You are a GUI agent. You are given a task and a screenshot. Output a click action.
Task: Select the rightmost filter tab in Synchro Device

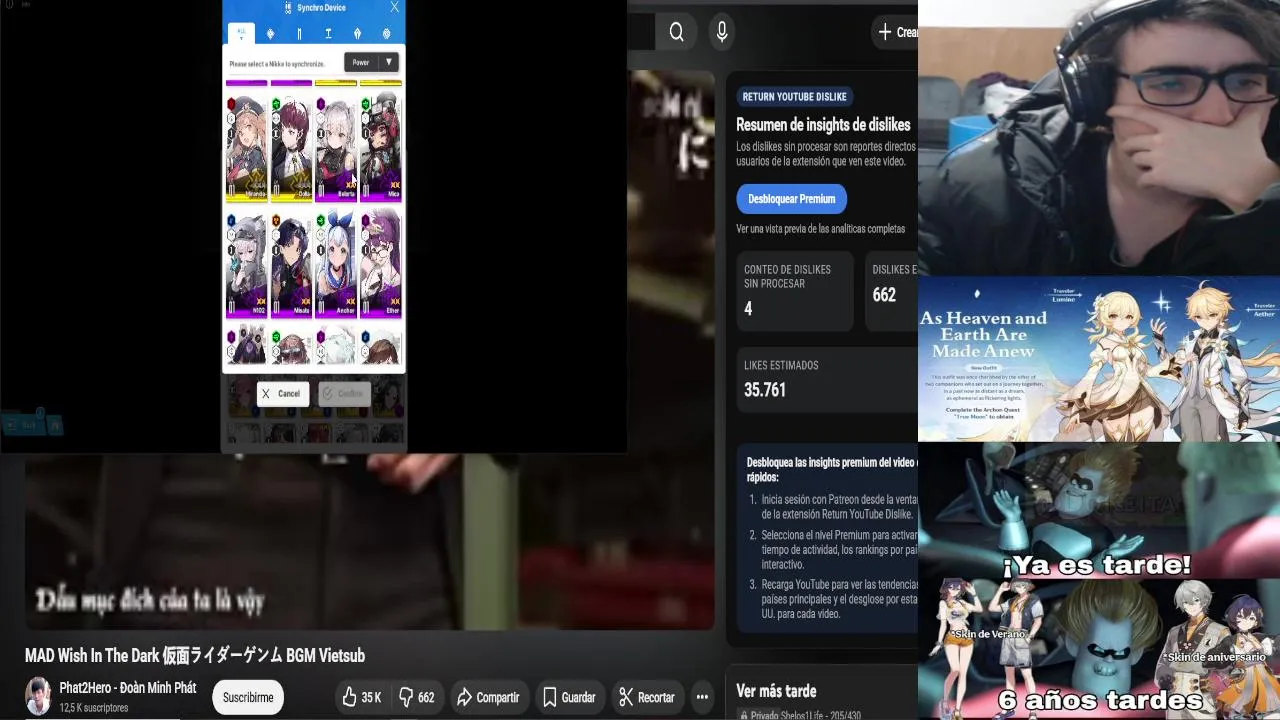pos(386,33)
